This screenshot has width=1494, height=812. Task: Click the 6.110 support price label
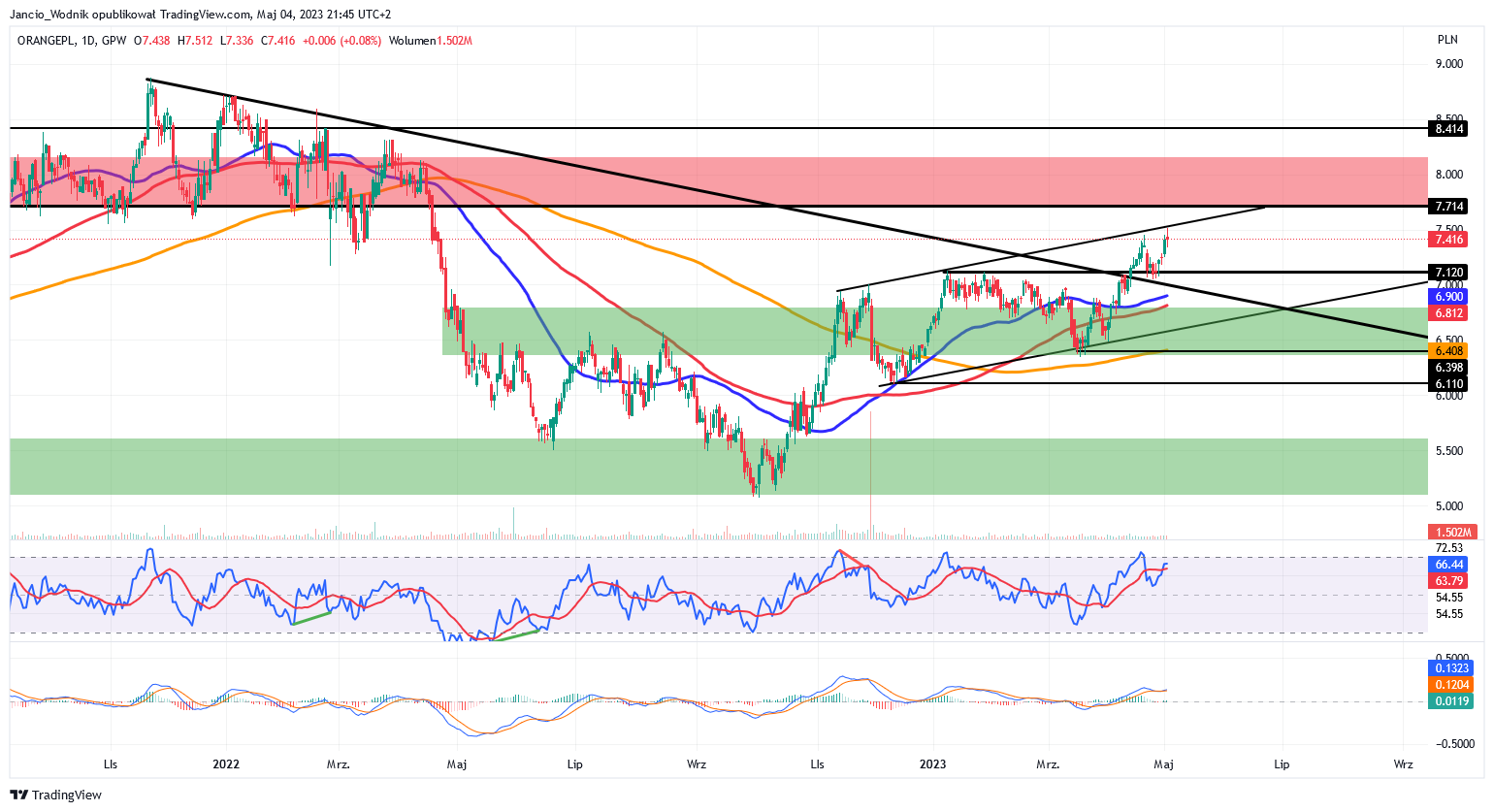coord(1449,384)
